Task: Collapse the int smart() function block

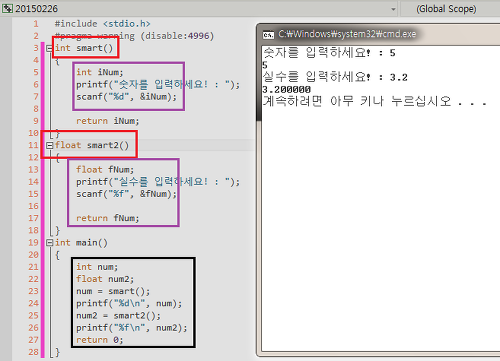Action: pos(49,48)
